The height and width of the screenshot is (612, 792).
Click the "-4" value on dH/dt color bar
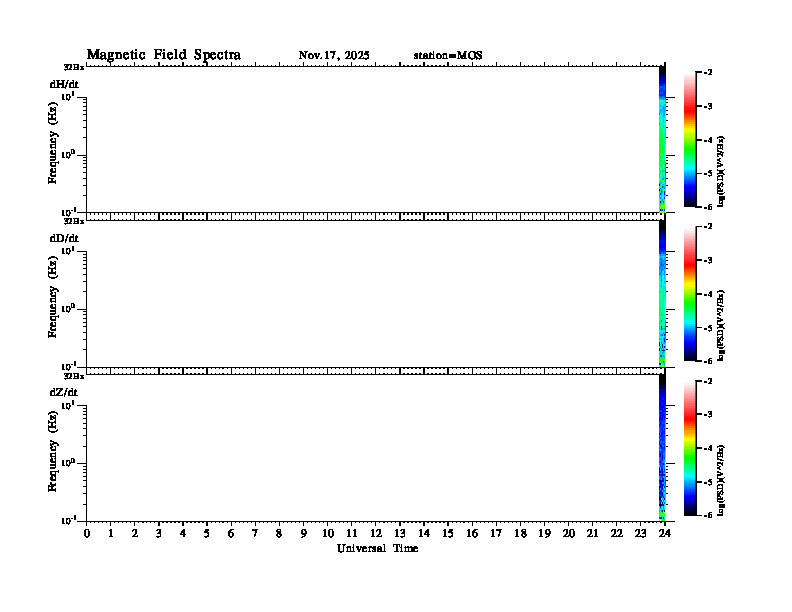(x=708, y=140)
